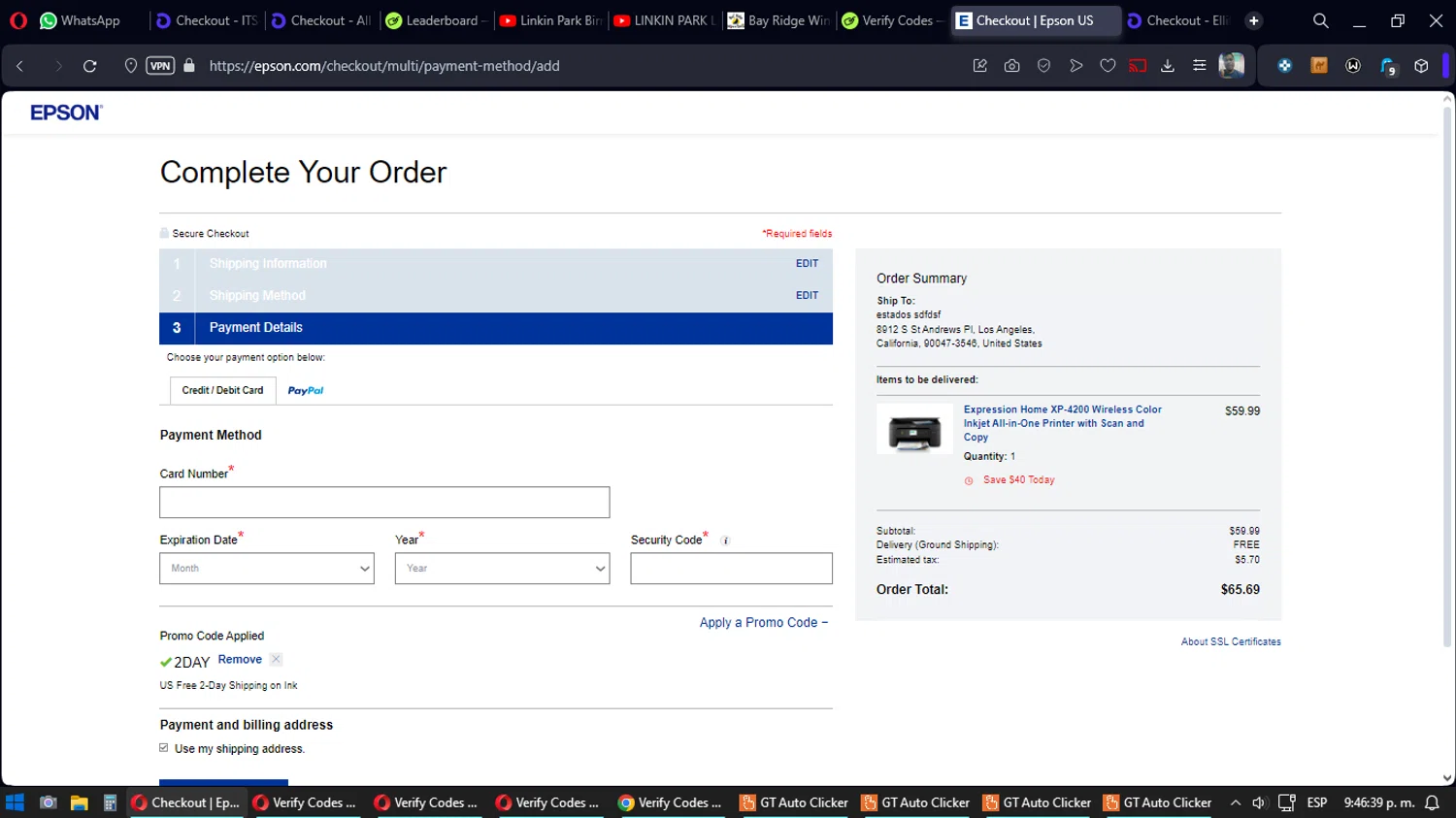The image size is (1456, 818).
Task: Show hidden system tray icons
Action: pyautogui.click(x=1235, y=802)
